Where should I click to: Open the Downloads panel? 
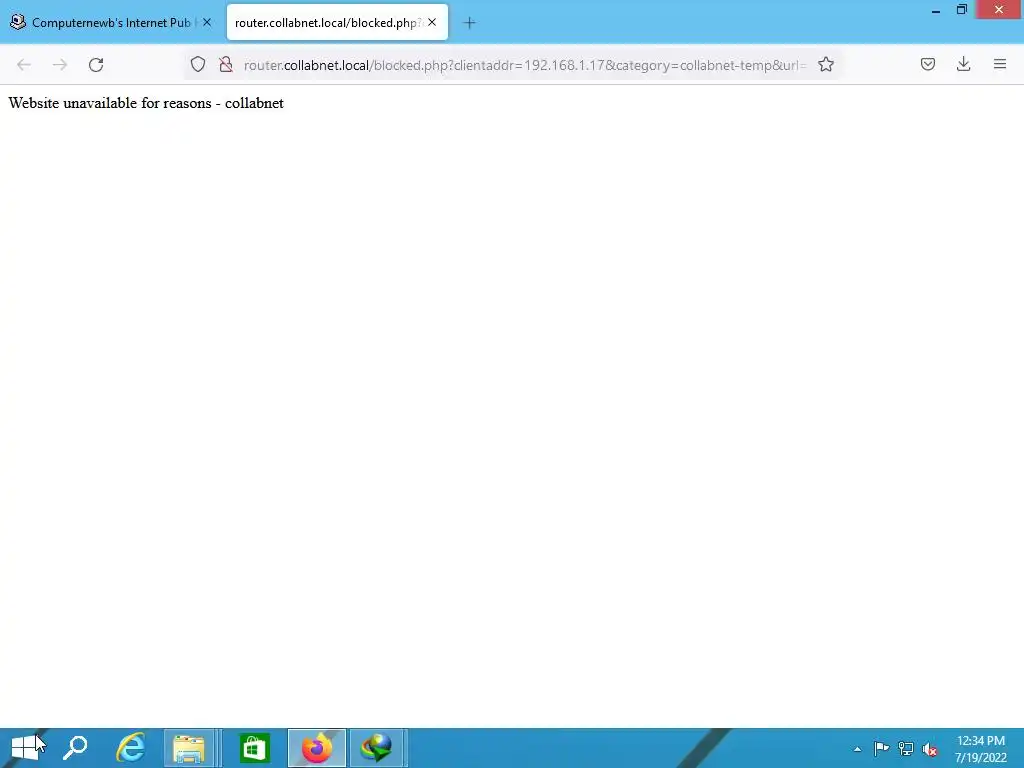[963, 64]
